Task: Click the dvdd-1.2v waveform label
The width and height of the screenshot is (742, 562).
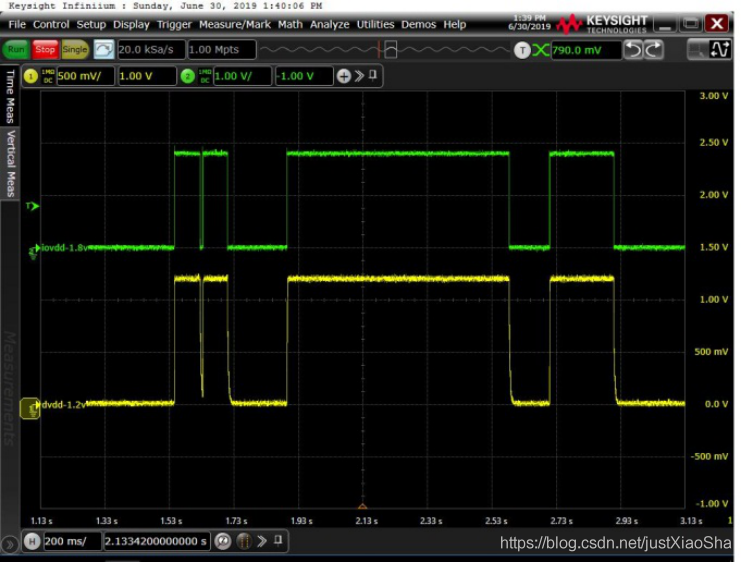Action: tap(63, 404)
